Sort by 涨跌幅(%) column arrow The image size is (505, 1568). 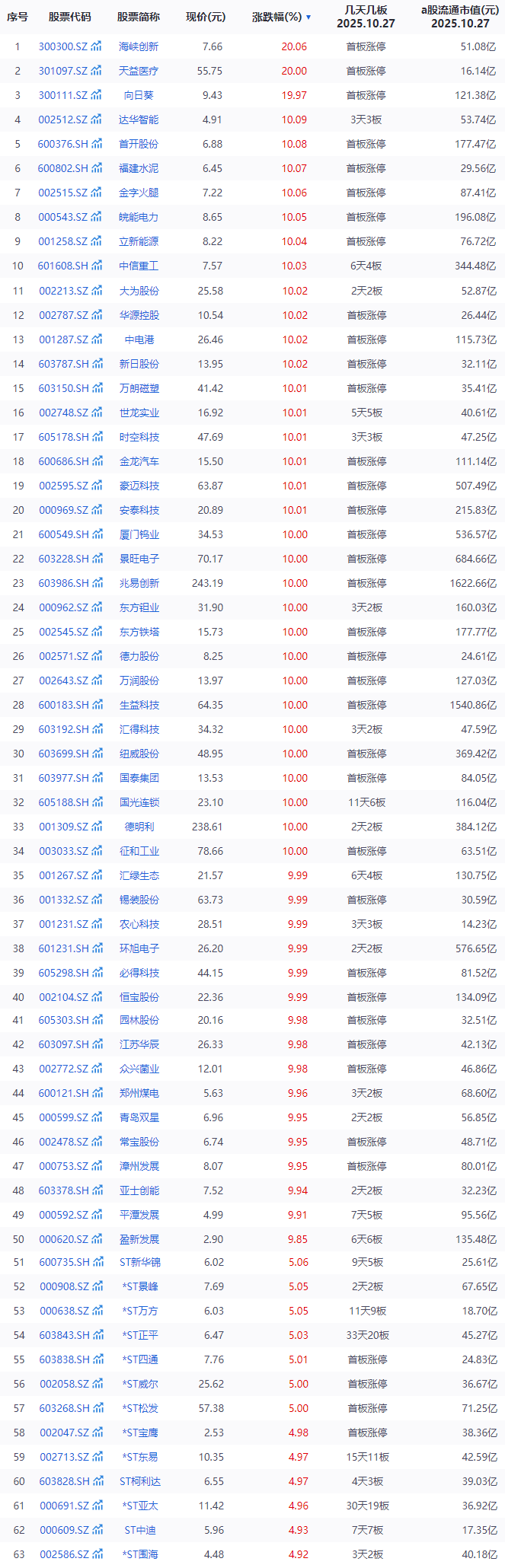pyautogui.click(x=308, y=17)
